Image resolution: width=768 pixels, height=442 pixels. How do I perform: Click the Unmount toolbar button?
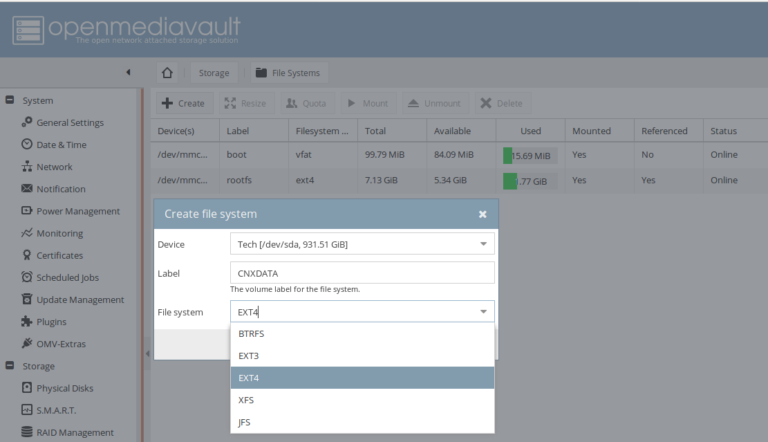pos(435,103)
